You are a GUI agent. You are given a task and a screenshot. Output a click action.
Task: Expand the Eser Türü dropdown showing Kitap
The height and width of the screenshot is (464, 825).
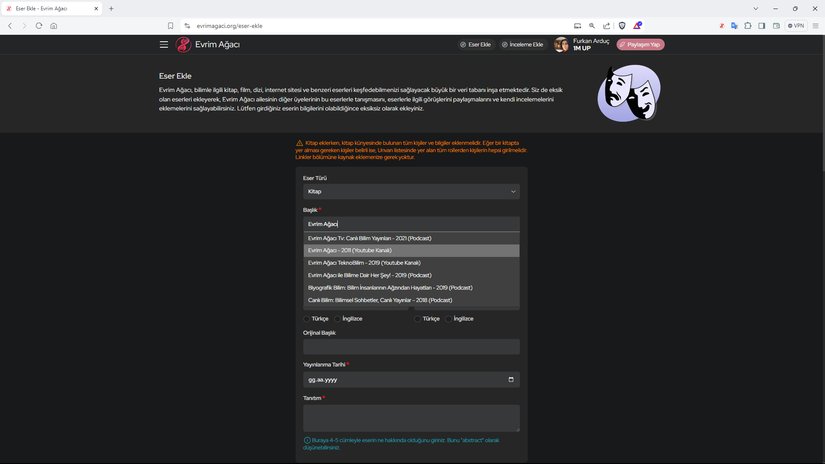(411, 191)
